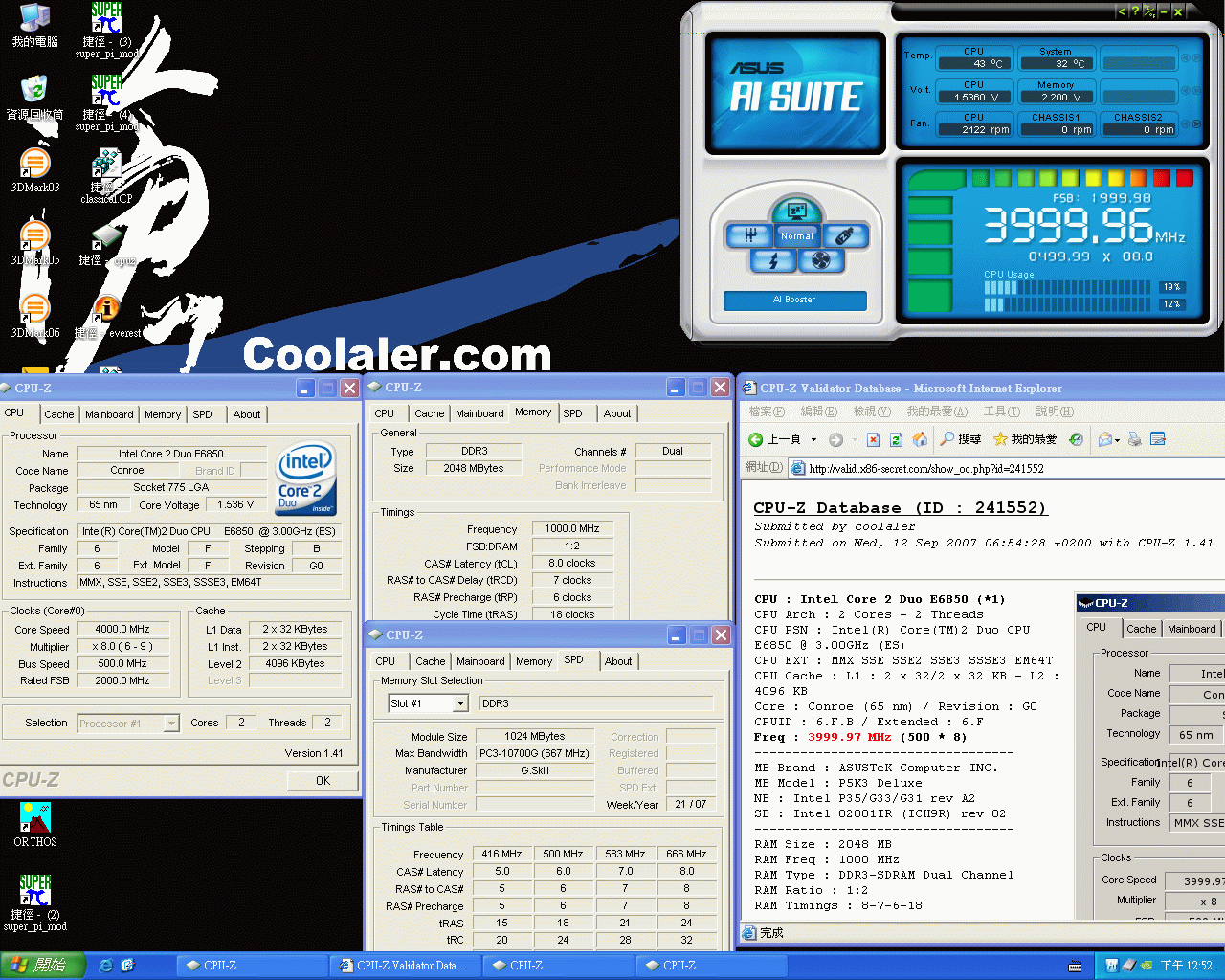Click the Normal mode button in AI Suite
The height and width of the screenshot is (980, 1225).
(x=796, y=236)
